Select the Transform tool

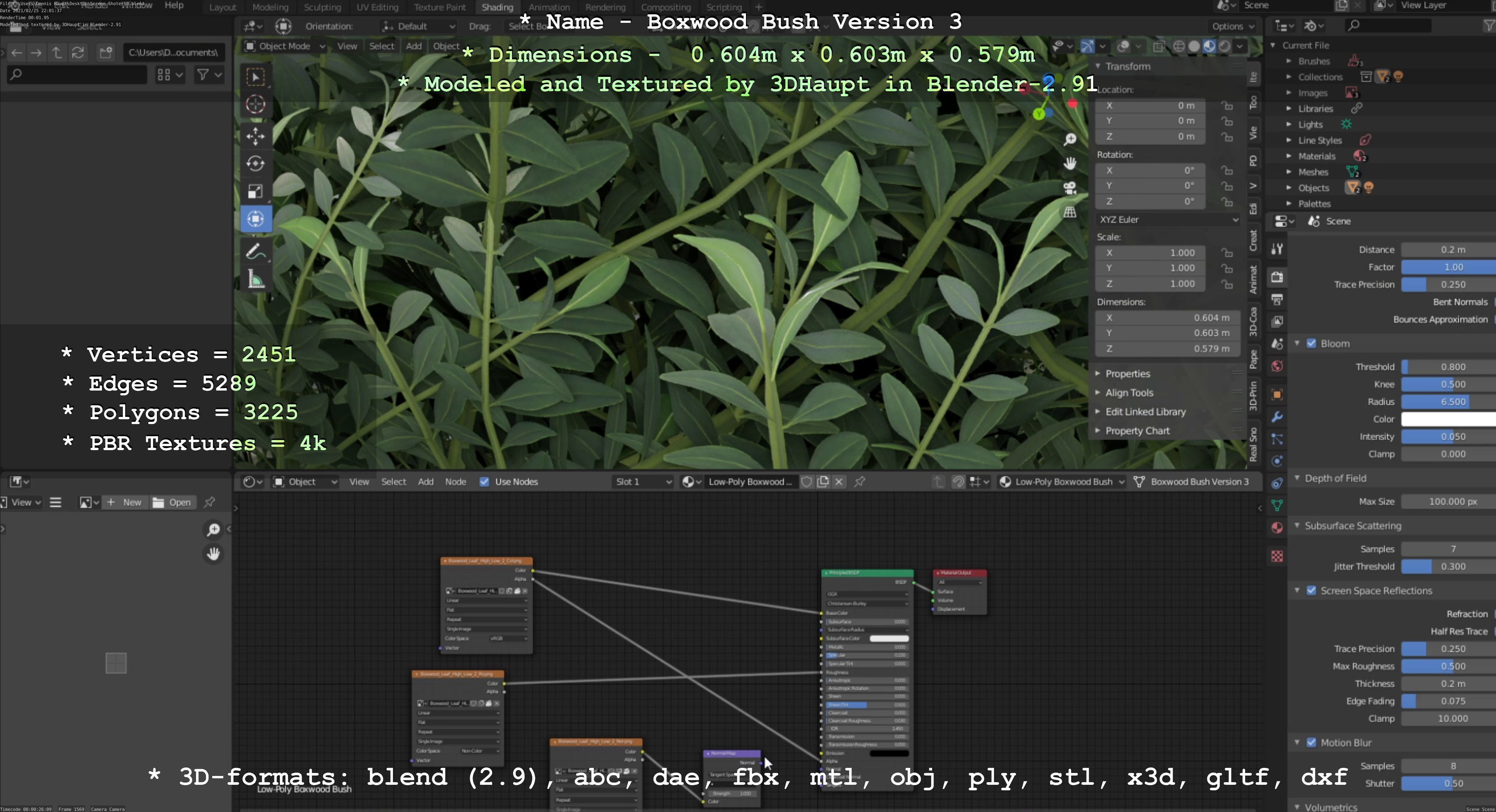[256, 219]
